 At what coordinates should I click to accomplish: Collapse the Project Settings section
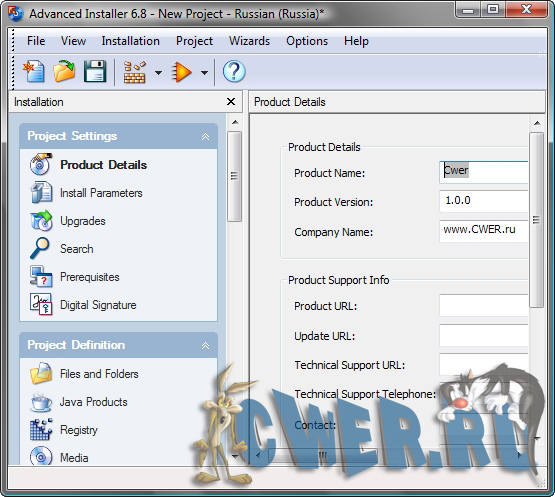point(205,137)
